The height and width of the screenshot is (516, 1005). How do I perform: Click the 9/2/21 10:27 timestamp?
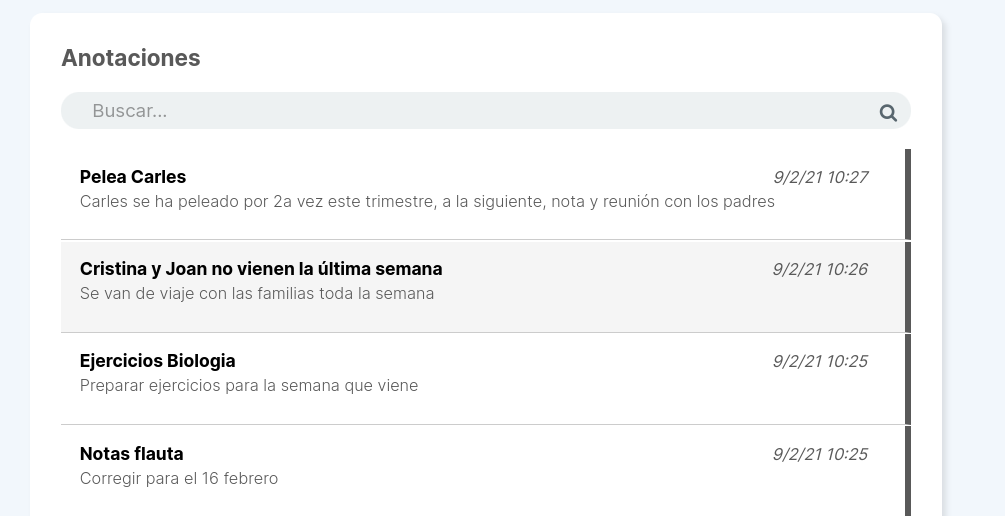tap(820, 177)
